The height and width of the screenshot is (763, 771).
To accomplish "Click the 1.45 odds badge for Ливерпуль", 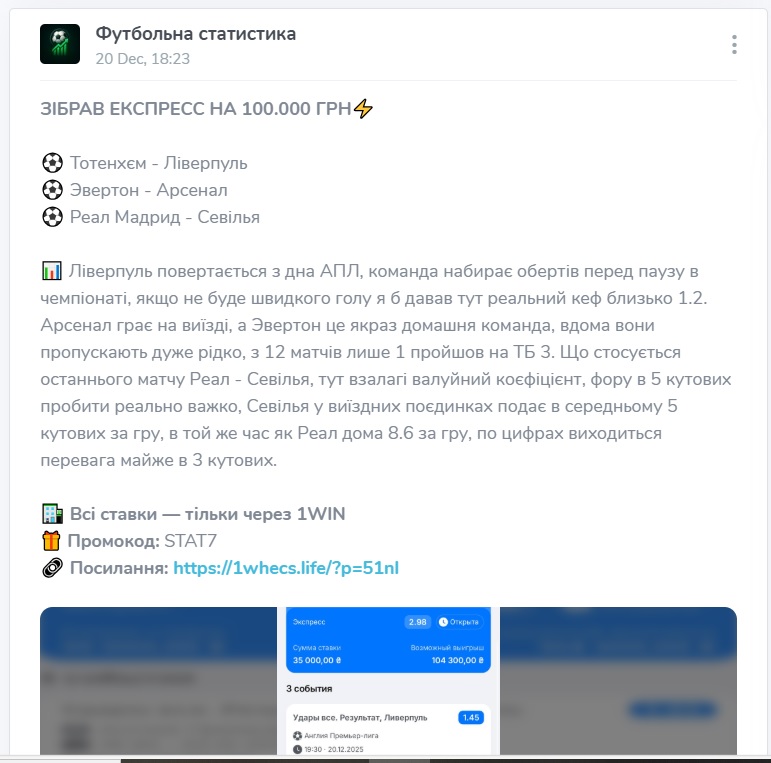I will pos(471,717).
